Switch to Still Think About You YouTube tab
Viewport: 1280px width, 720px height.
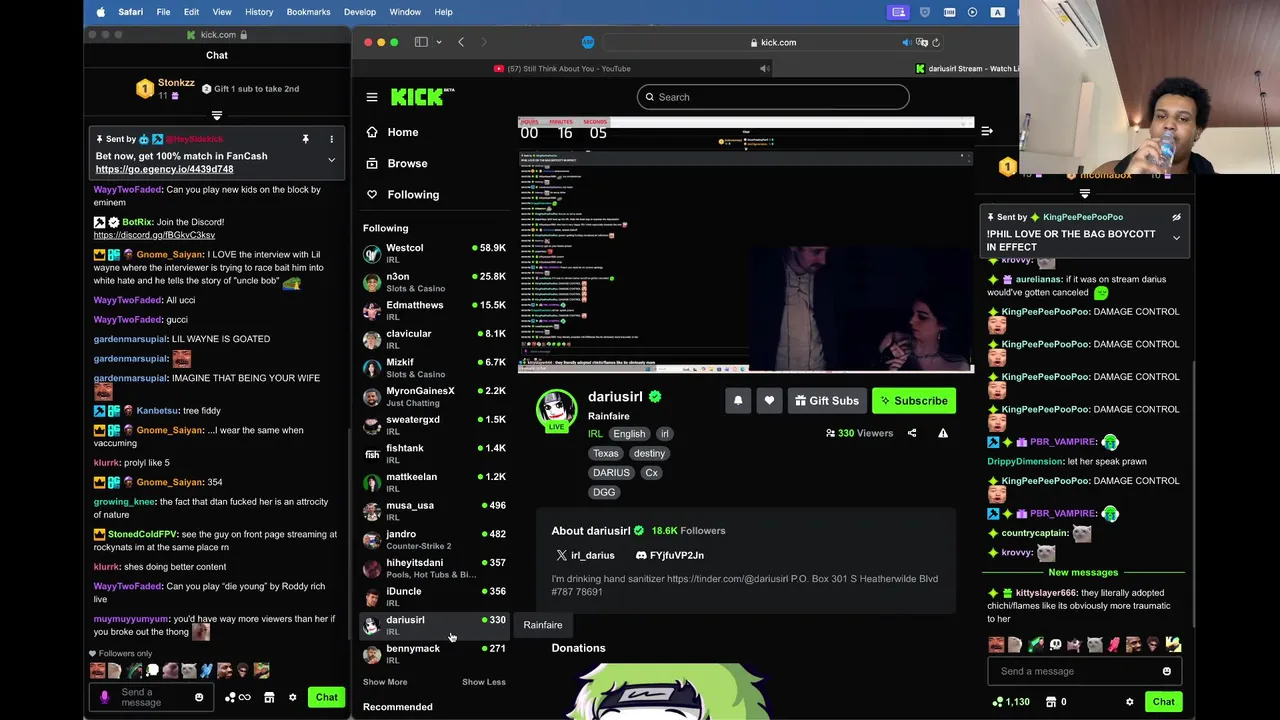click(x=562, y=68)
